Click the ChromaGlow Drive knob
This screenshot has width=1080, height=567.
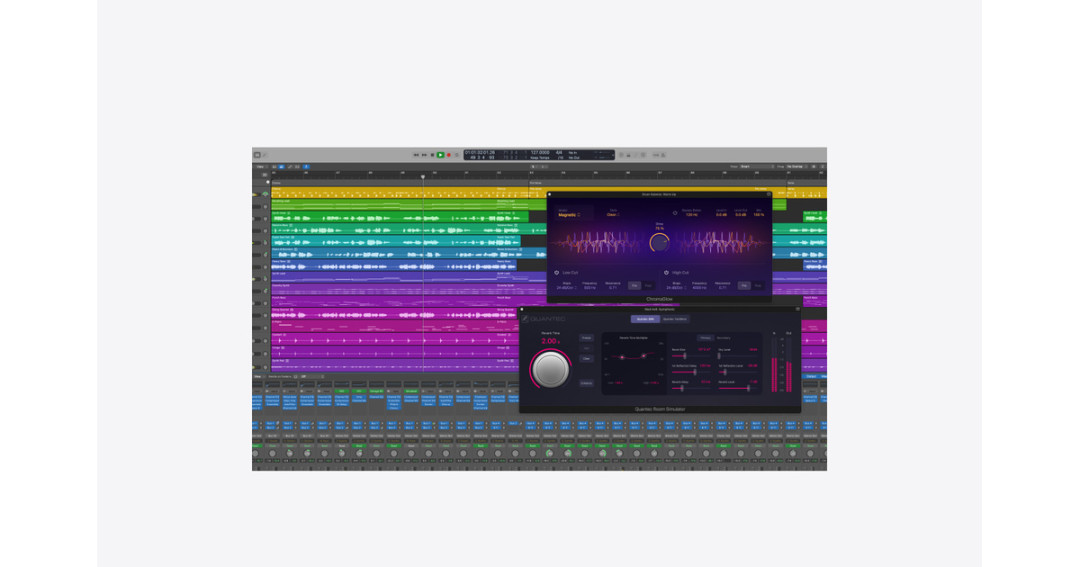pos(660,243)
